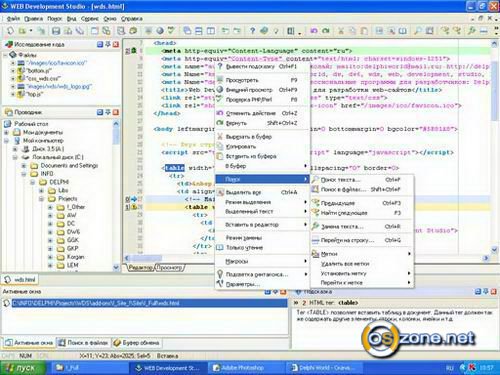The height and width of the screenshot is (375, 500).
Task: Open the Поиск в файлах bottom tab
Action: 83,343
